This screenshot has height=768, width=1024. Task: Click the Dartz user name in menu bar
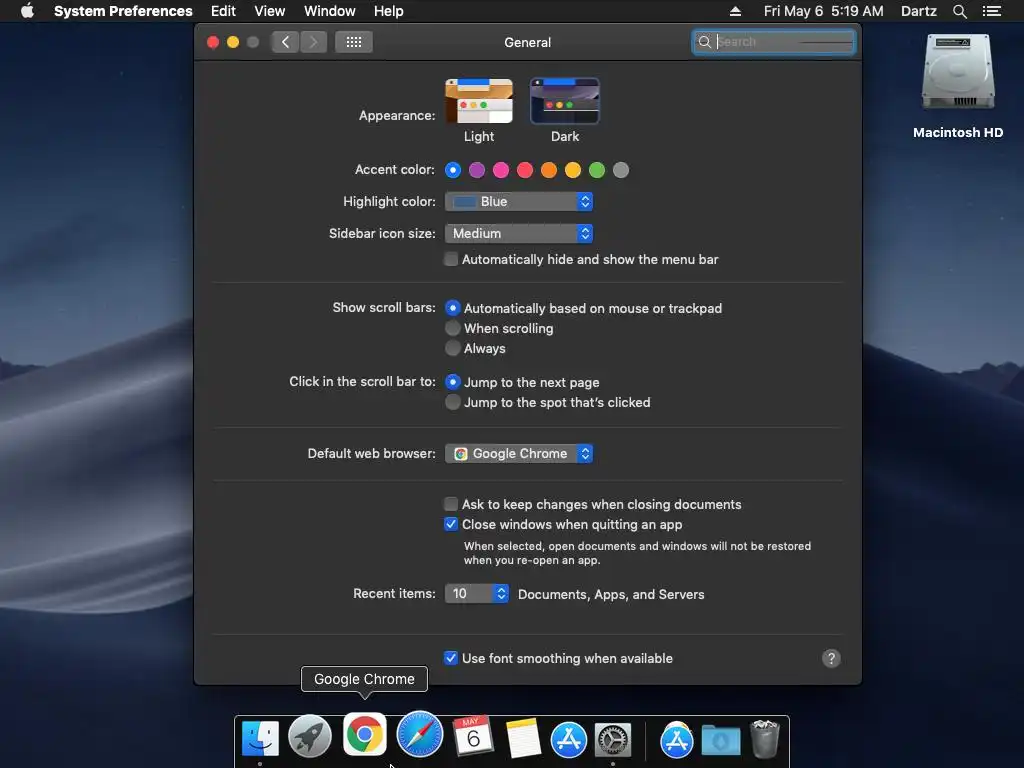pyautogui.click(x=918, y=11)
